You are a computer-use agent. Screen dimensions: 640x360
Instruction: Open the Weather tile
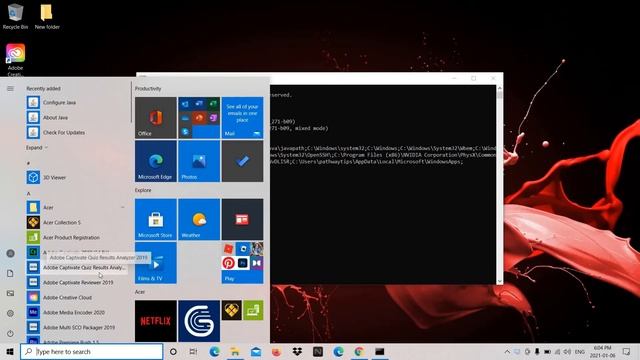point(199,219)
